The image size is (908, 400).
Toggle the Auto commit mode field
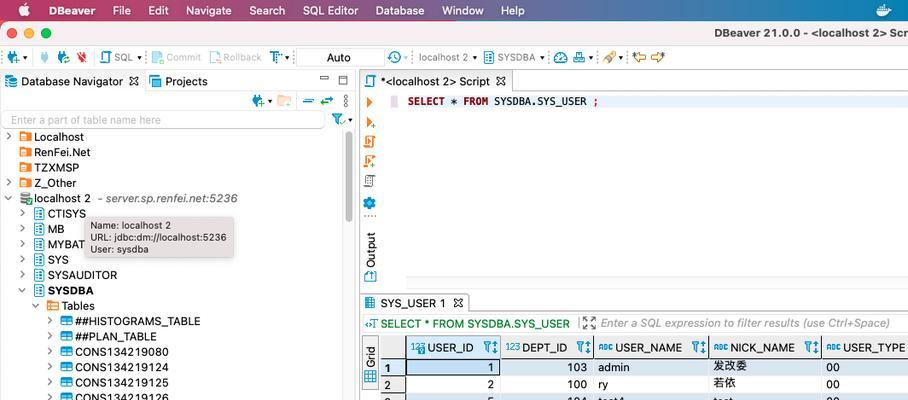pos(339,57)
